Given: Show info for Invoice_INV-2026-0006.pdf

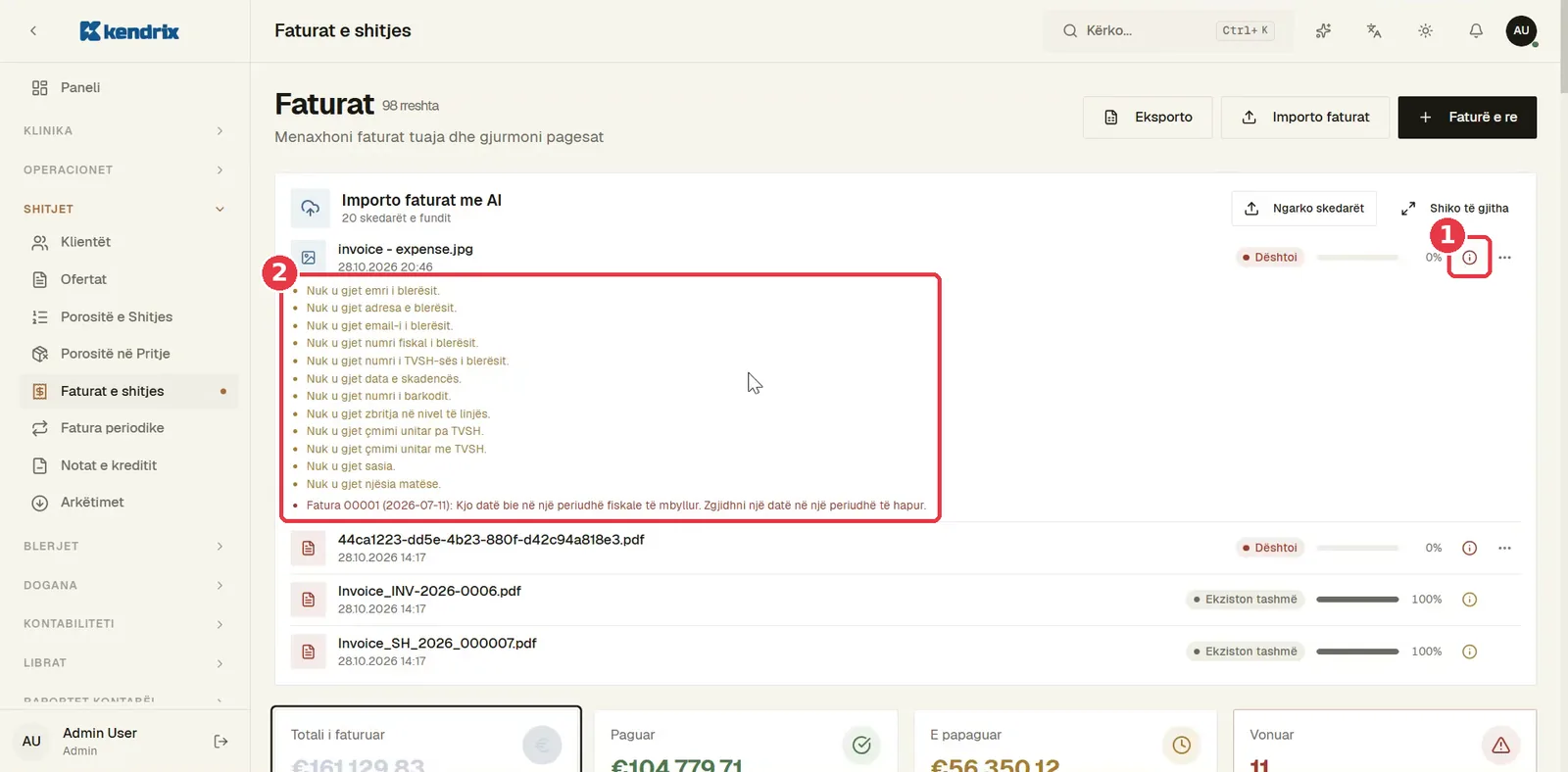Looking at the screenshot, I should coord(1469,600).
